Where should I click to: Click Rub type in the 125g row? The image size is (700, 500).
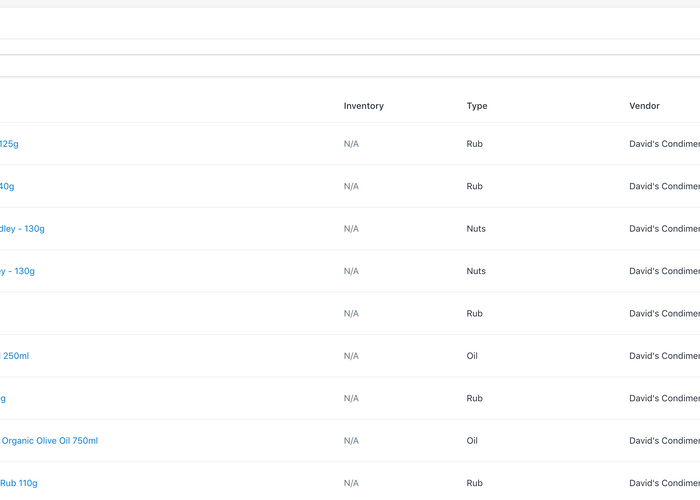(x=474, y=144)
